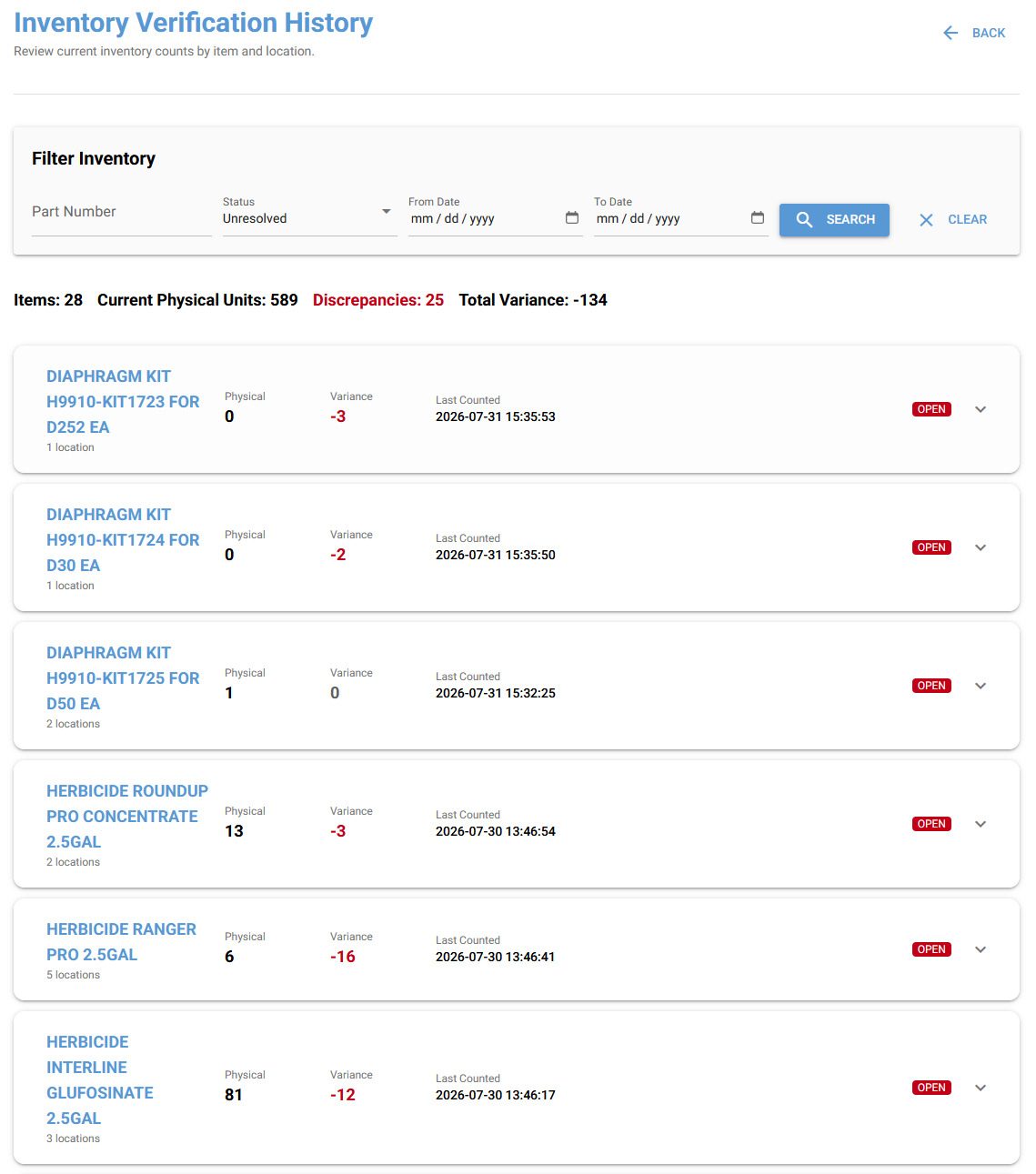Screen dimensions: 1036x1174
Task: Click physical count 81 value
Action: click(x=234, y=1095)
